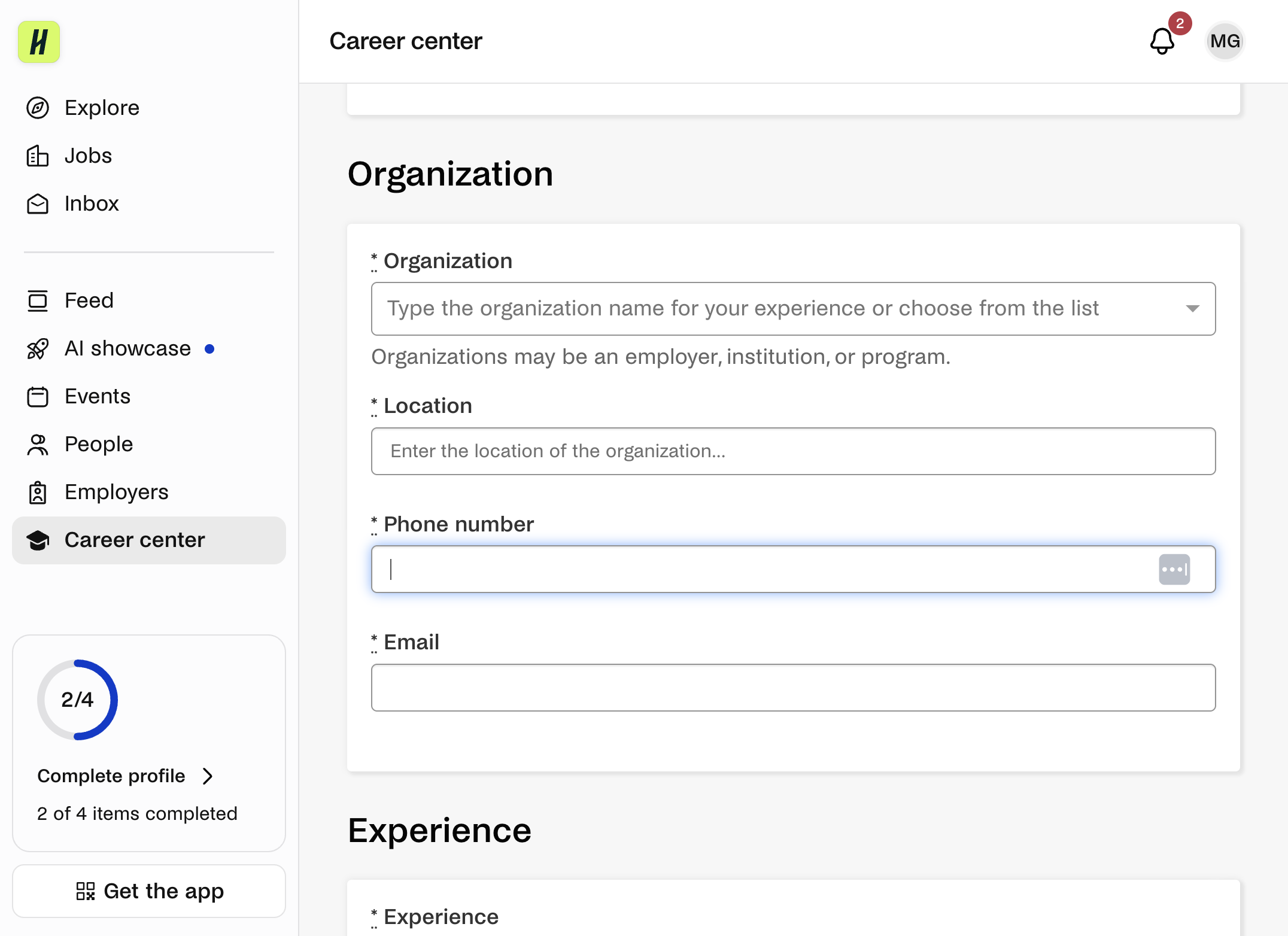Click the Complete profile chevron
The image size is (1288, 936).
pos(208,776)
